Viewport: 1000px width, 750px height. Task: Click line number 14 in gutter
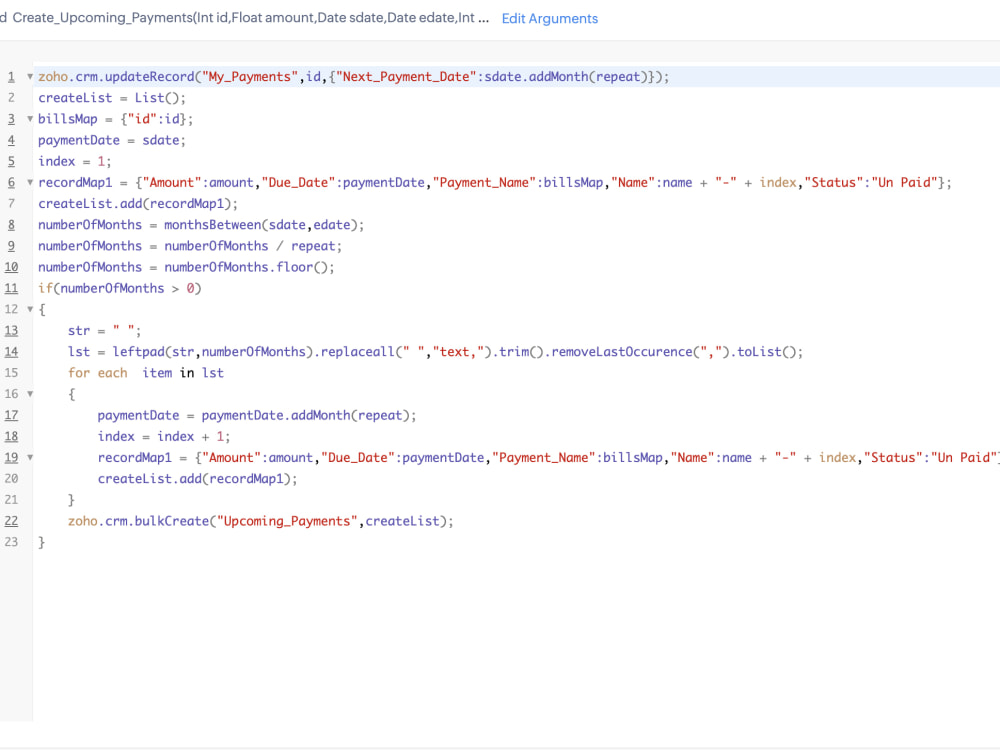point(11,351)
